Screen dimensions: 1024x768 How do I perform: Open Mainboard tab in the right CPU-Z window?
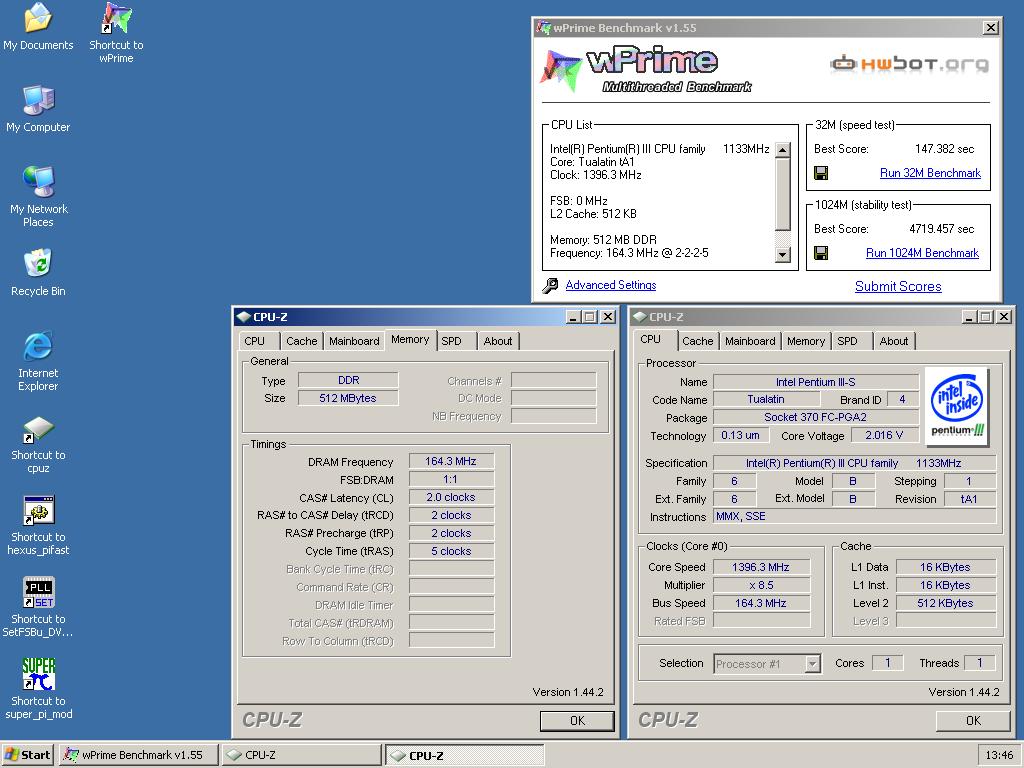[x=750, y=341]
